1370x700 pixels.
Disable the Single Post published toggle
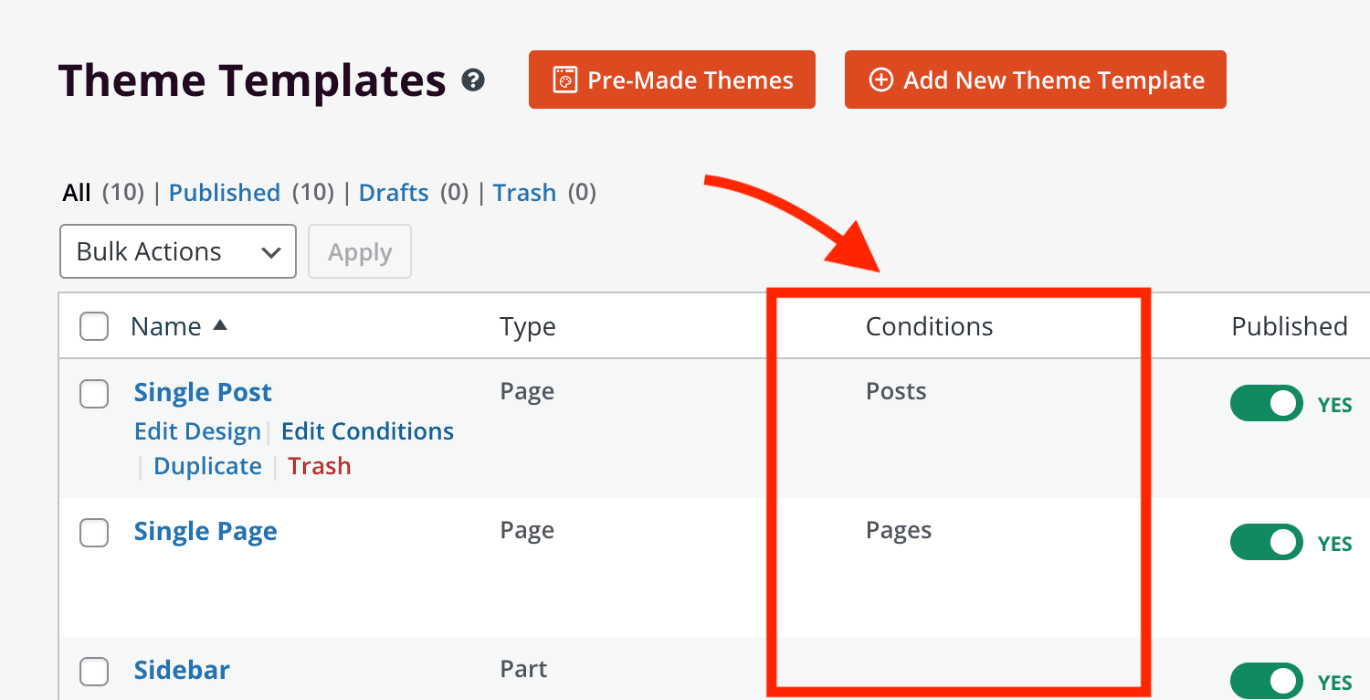click(1266, 404)
